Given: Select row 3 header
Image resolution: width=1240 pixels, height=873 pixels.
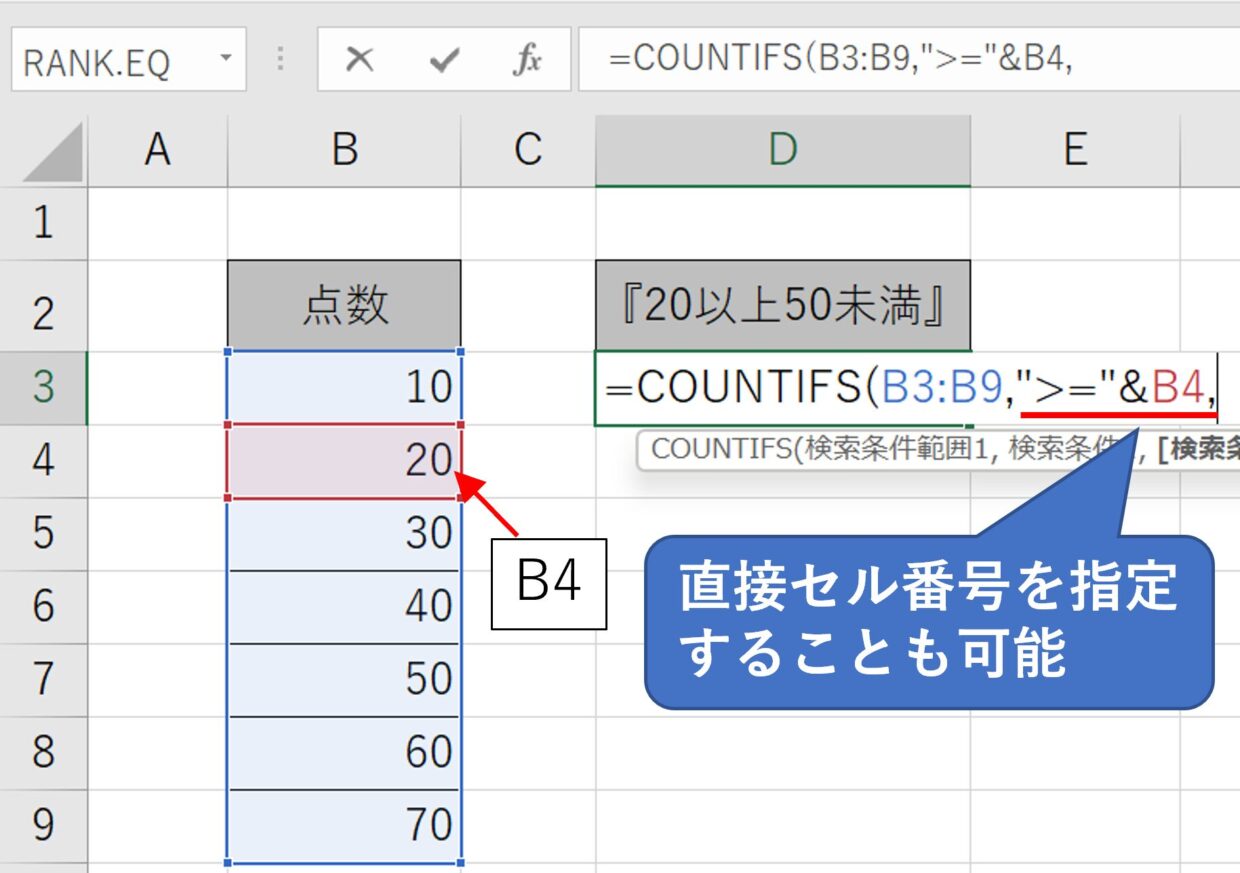Looking at the screenshot, I should tap(43, 388).
